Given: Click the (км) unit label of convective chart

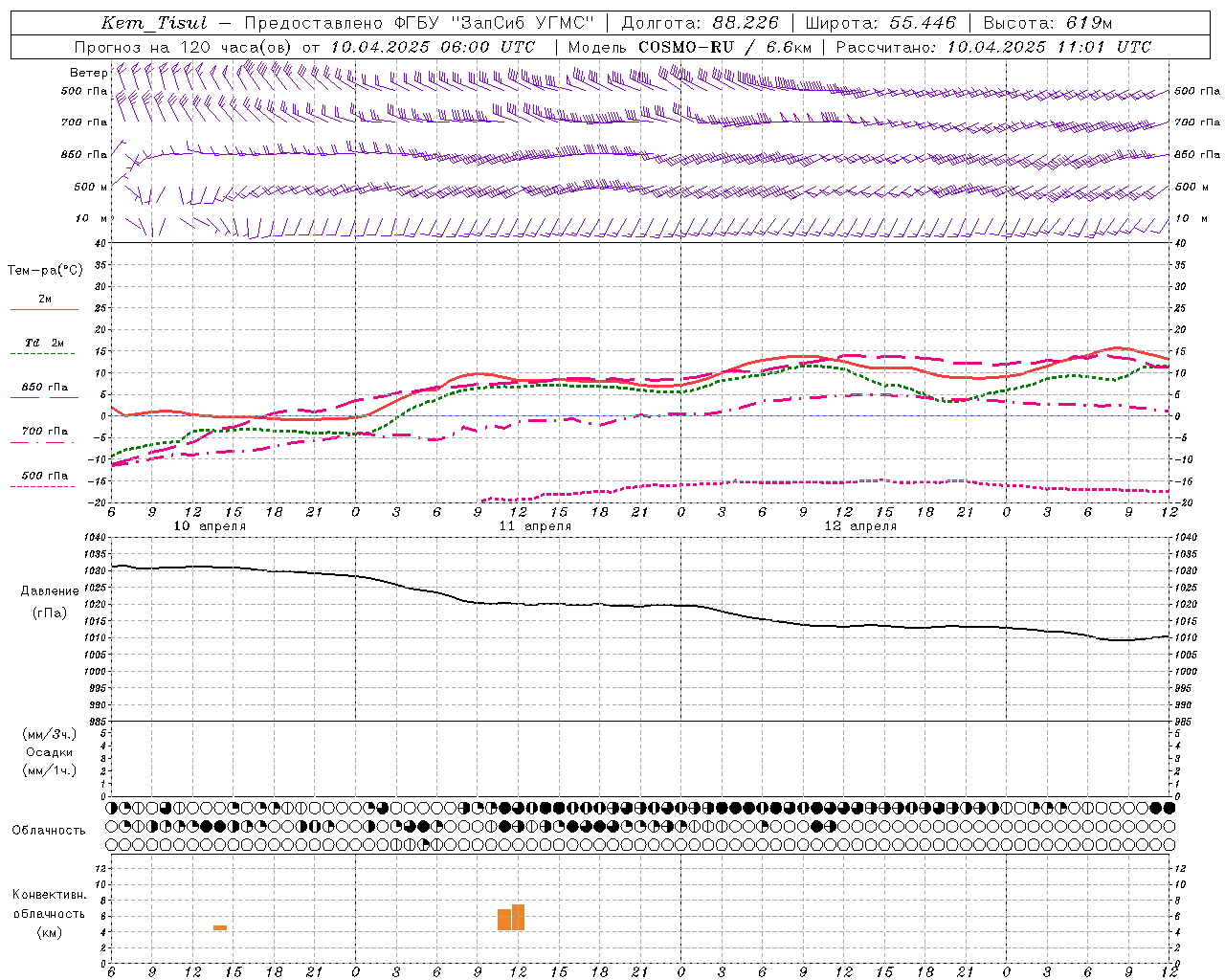Looking at the screenshot, I should [50, 932].
